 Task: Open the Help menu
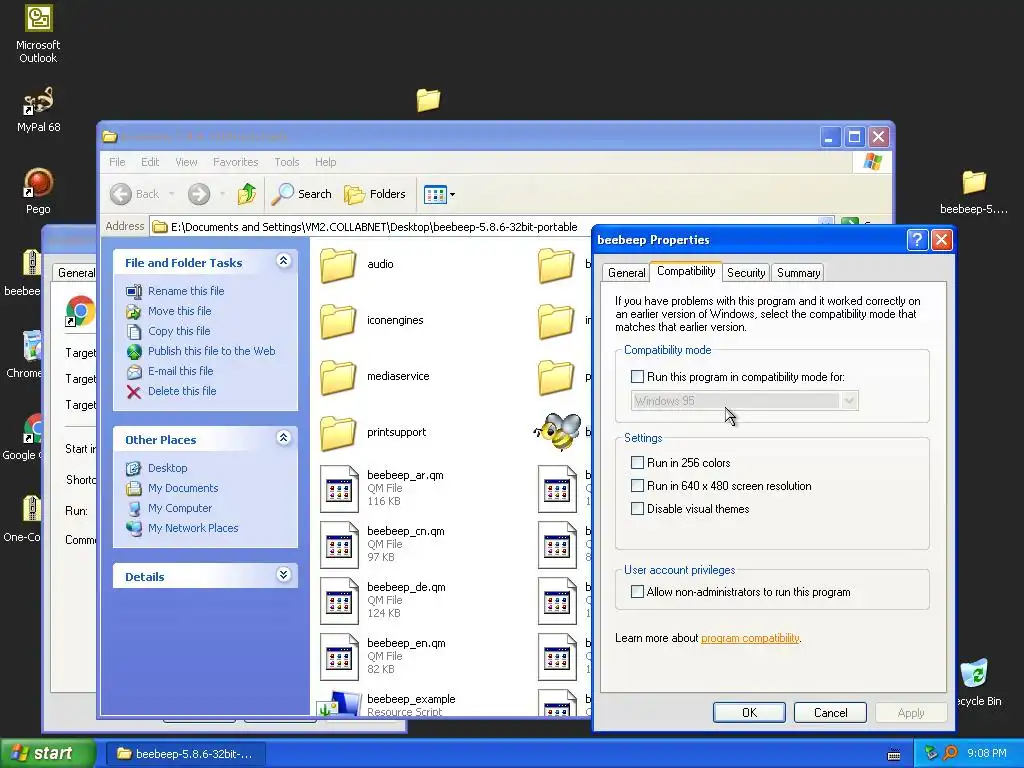(x=325, y=162)
